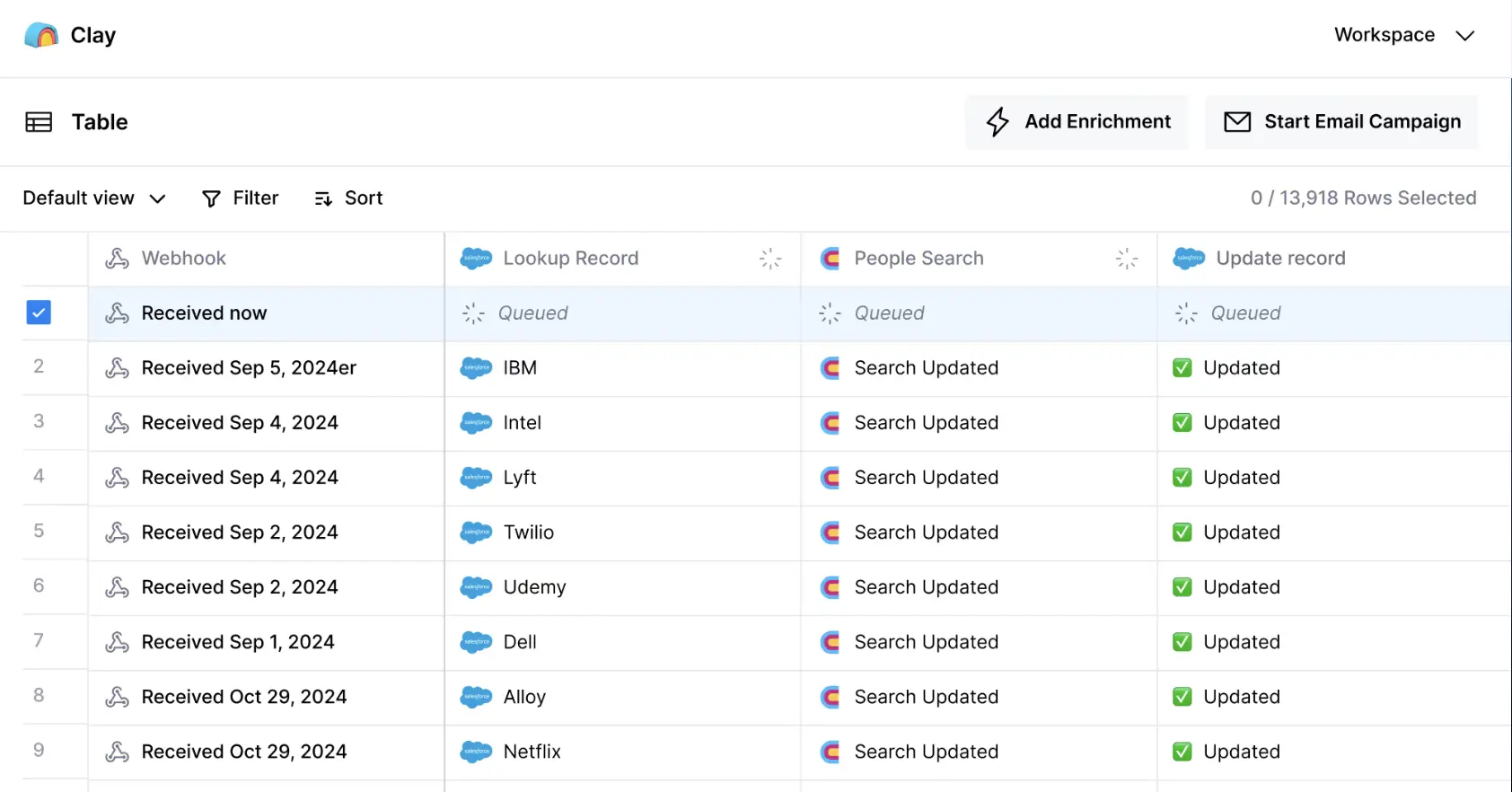The image size is (1512, 792).
Task: Click the loading spinner in Lookup Record header
Action: [770, 259]
